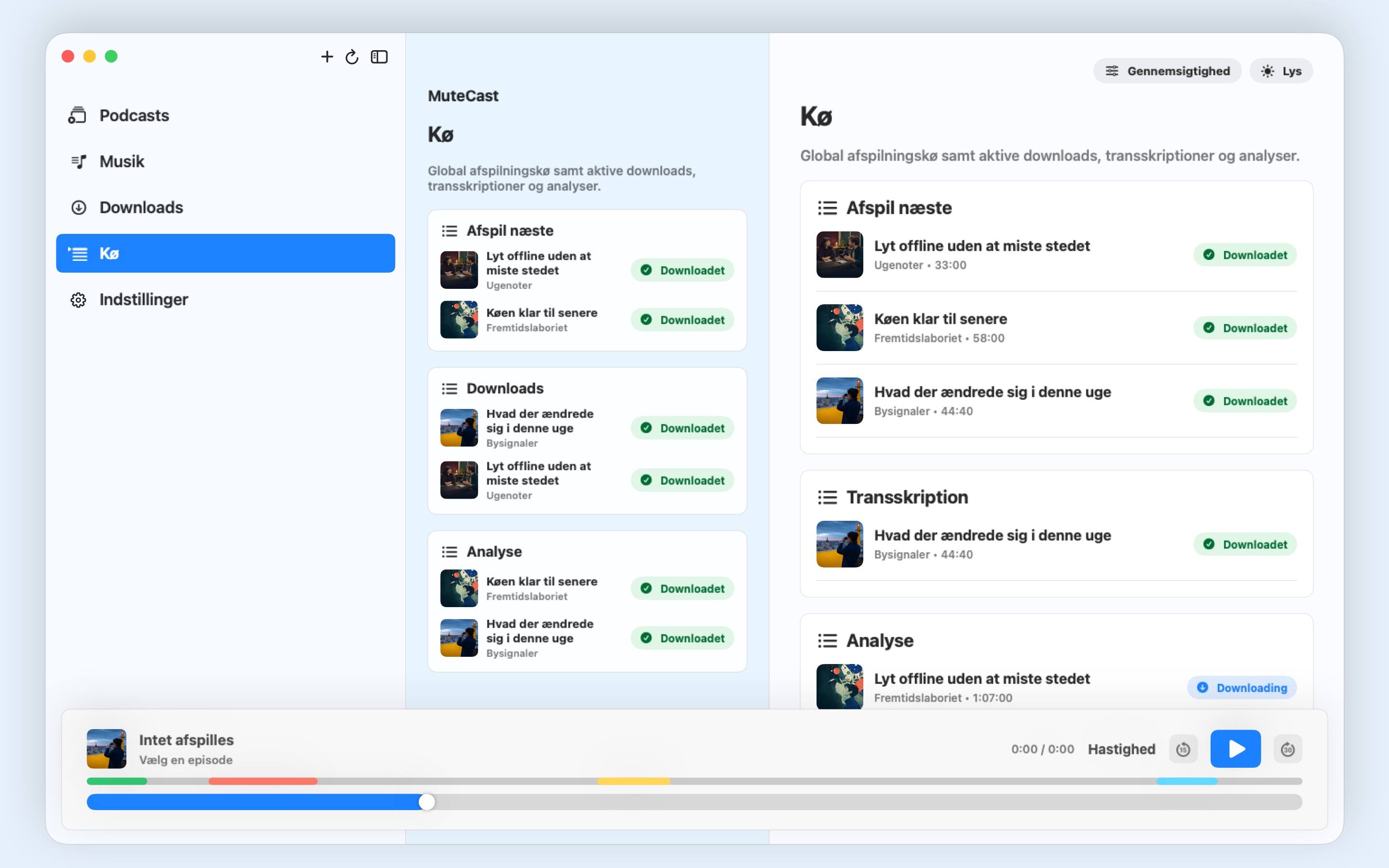Select Kø in the sidebar
The width and height of the screenshot is (1389, 868).
[226, 253]
